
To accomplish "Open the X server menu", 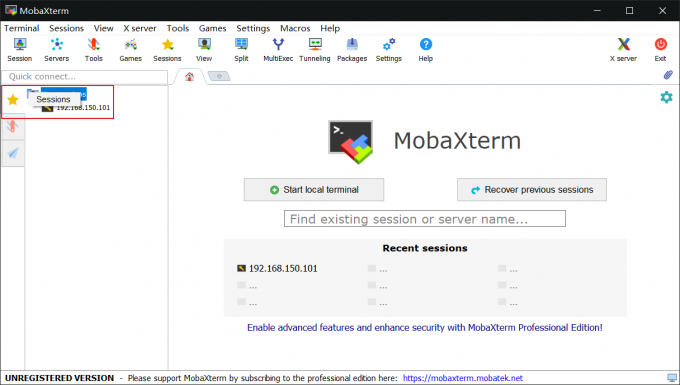I will [140, 28].
